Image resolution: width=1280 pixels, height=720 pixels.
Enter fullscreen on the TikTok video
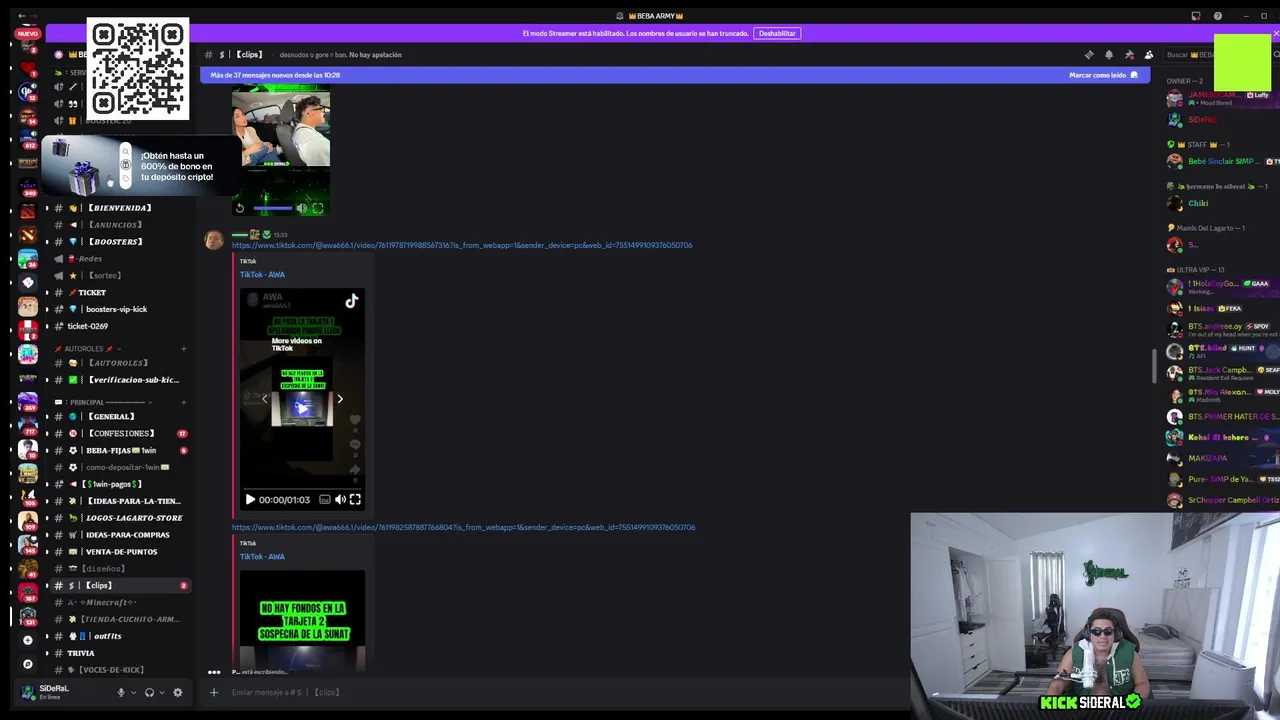click(355, 499)
